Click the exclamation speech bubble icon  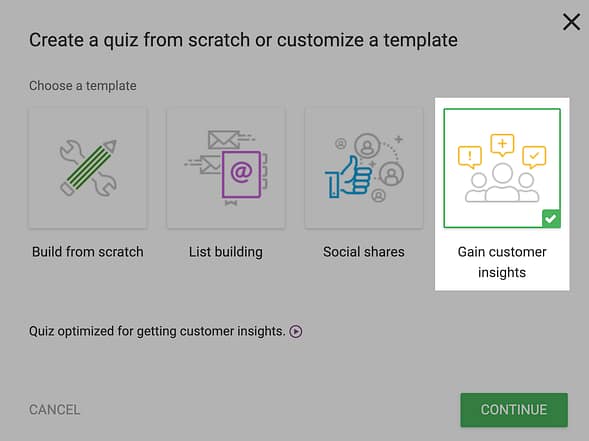pos(470,157)
